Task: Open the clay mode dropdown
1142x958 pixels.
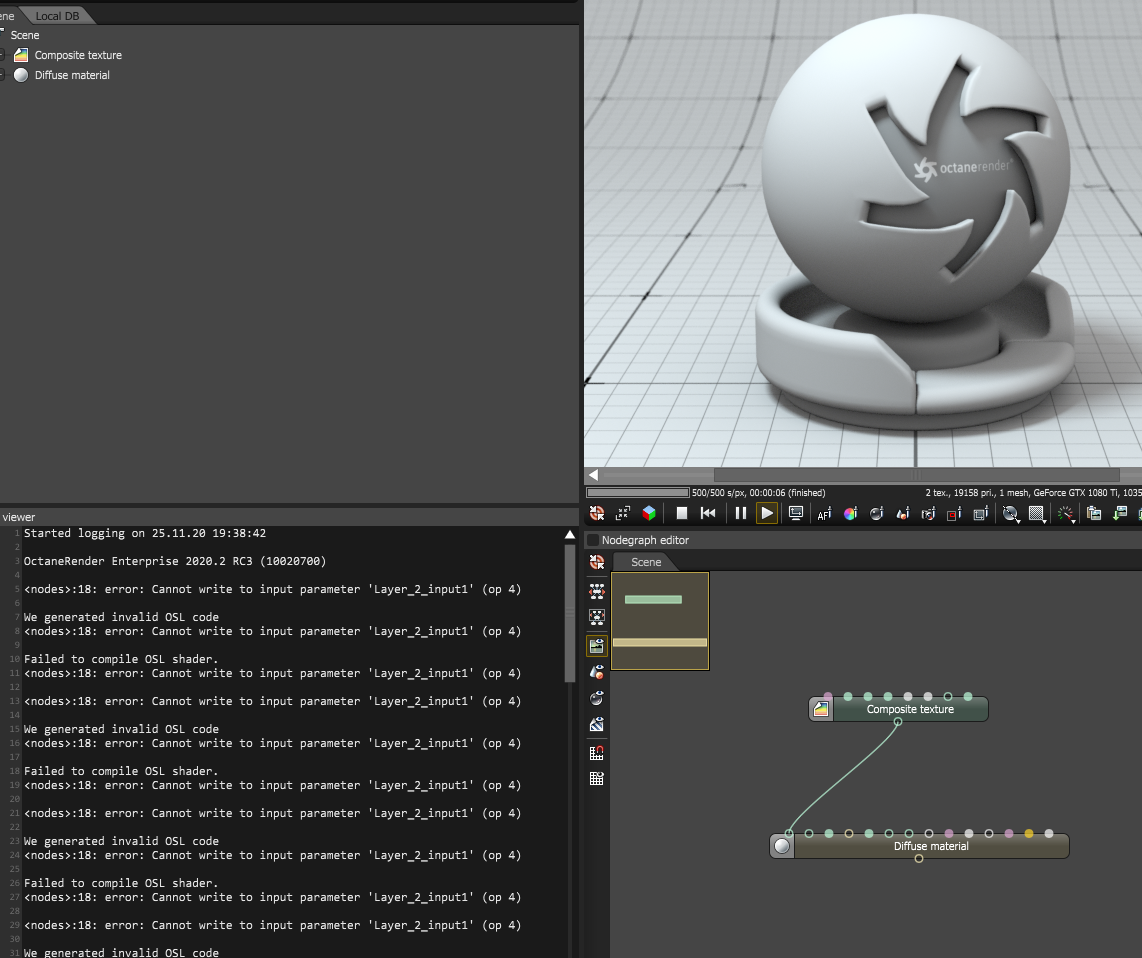Action: 1010,514
